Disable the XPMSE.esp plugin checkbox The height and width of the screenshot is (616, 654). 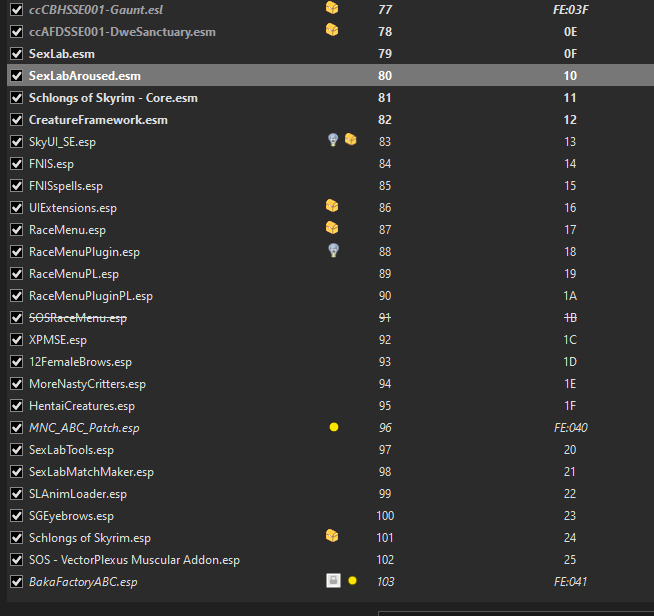click(16, 339)
